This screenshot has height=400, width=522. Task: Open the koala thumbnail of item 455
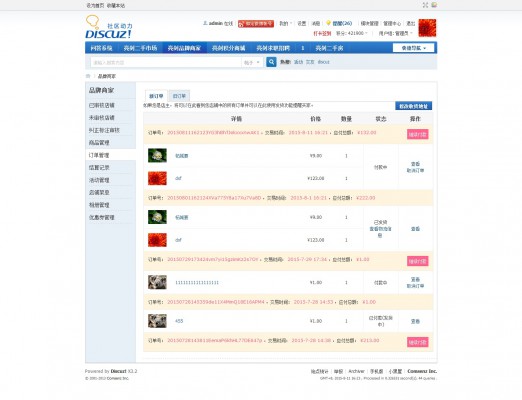point(157,321)
